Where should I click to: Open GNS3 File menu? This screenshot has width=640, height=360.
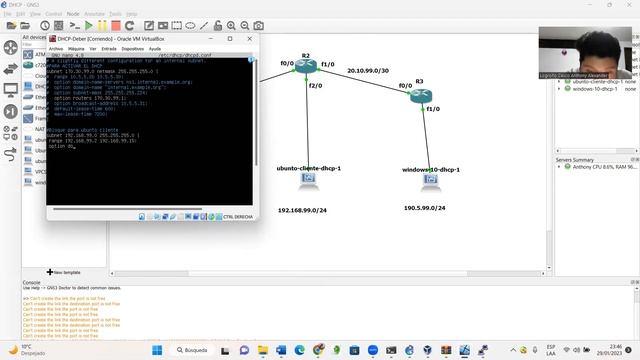(x=8, y=14)
